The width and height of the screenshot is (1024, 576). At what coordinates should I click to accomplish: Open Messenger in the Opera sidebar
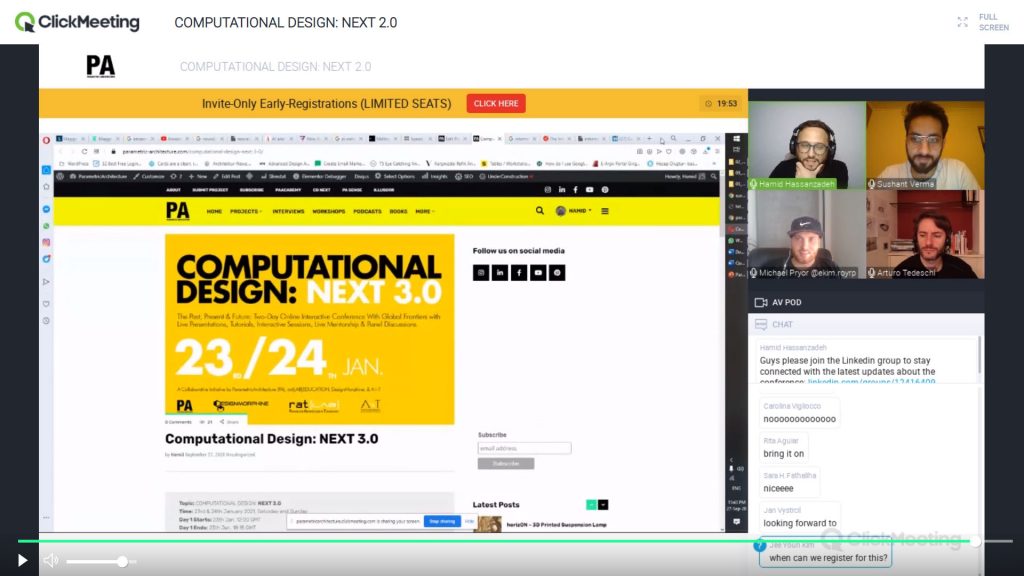46,209
